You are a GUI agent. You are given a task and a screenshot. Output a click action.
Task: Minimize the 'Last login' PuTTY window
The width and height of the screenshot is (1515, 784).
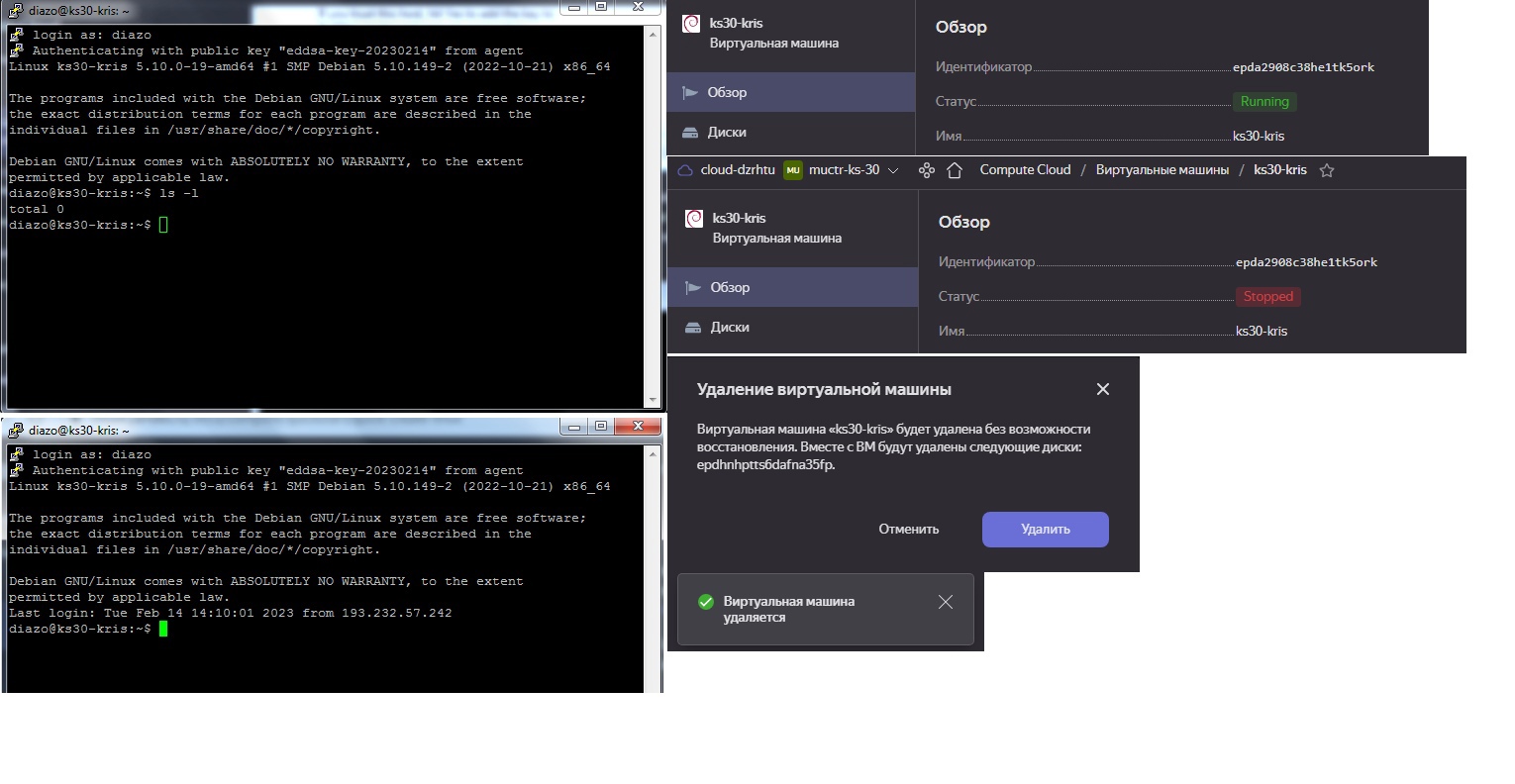tap(573, 427)
